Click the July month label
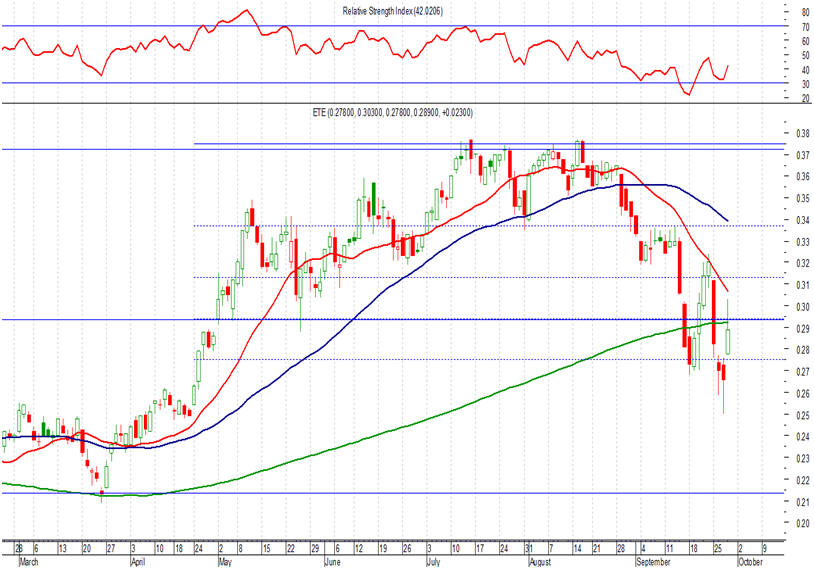 [x=433, y=562]
